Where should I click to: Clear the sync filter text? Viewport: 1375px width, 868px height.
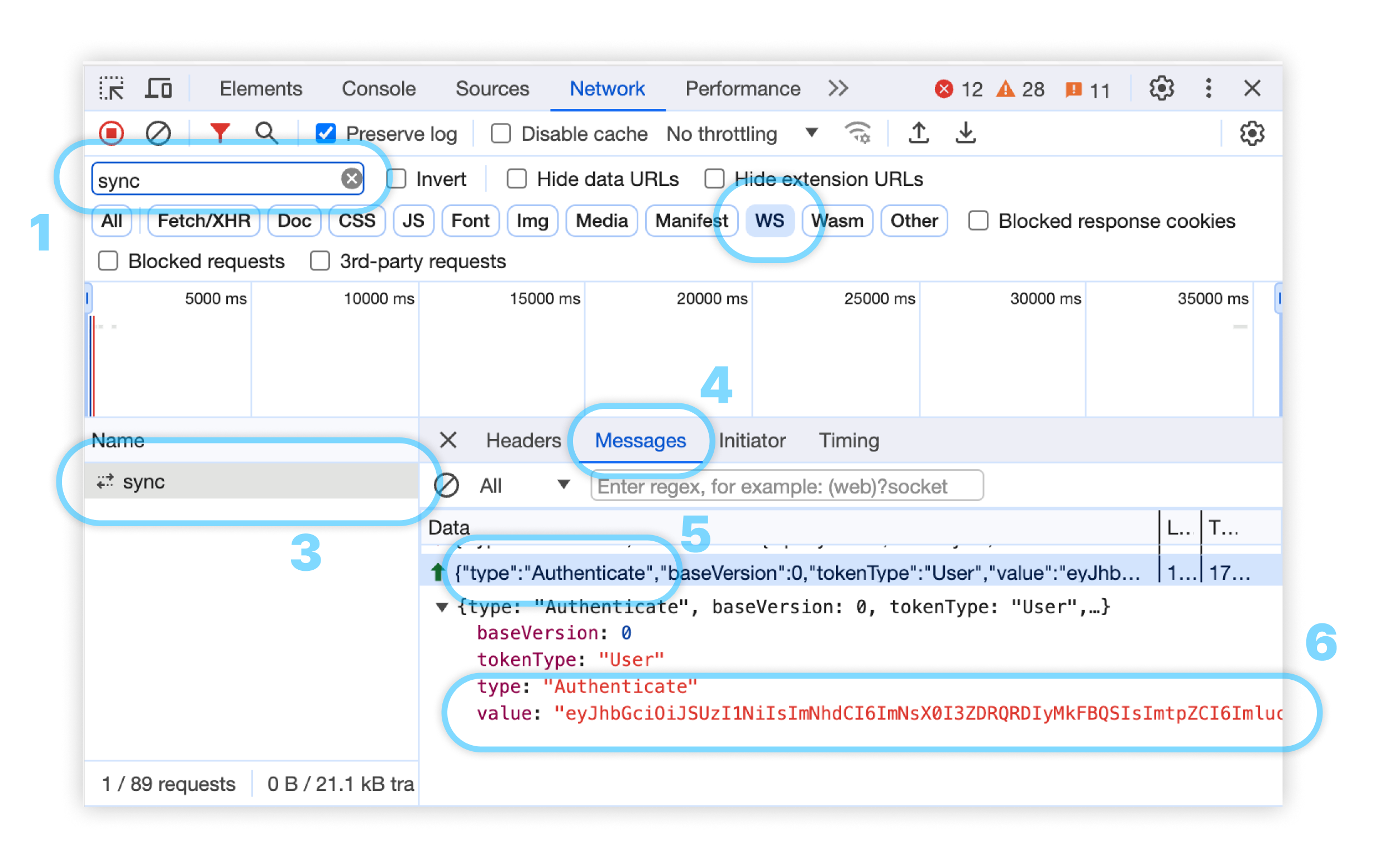351,179
